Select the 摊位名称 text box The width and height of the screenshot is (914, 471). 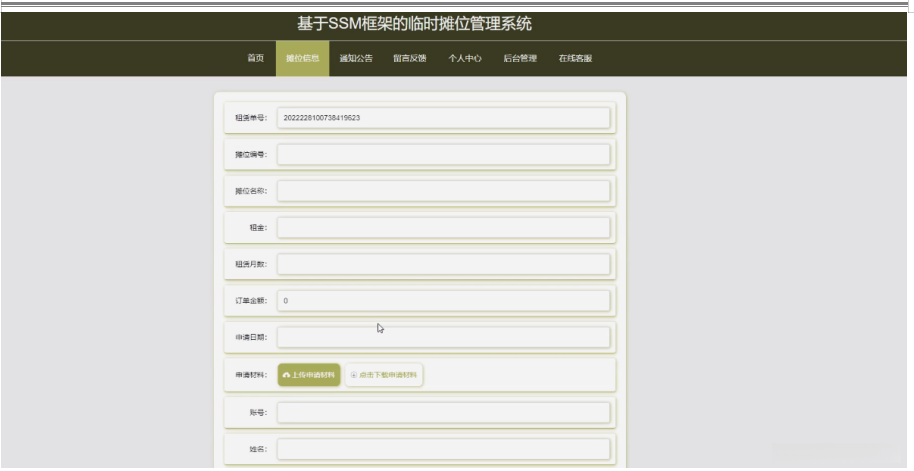coord(444,191)
